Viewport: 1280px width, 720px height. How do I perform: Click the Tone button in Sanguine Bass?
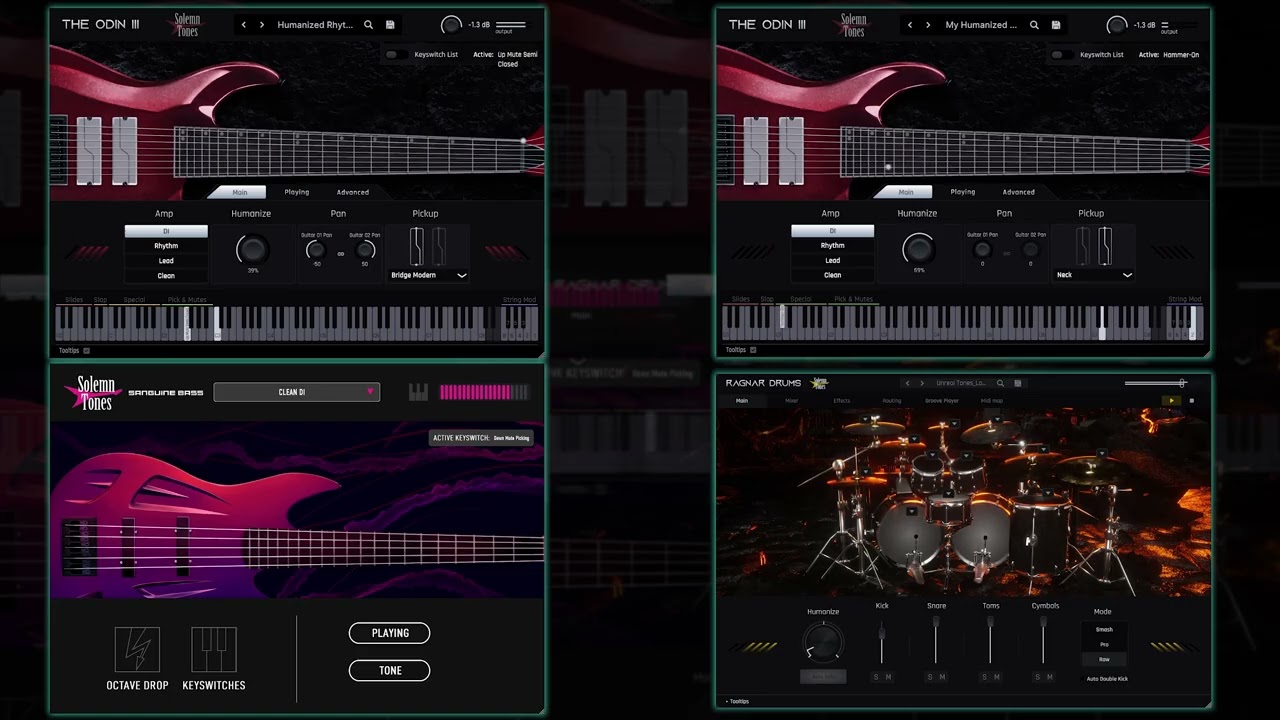point(390,670)
